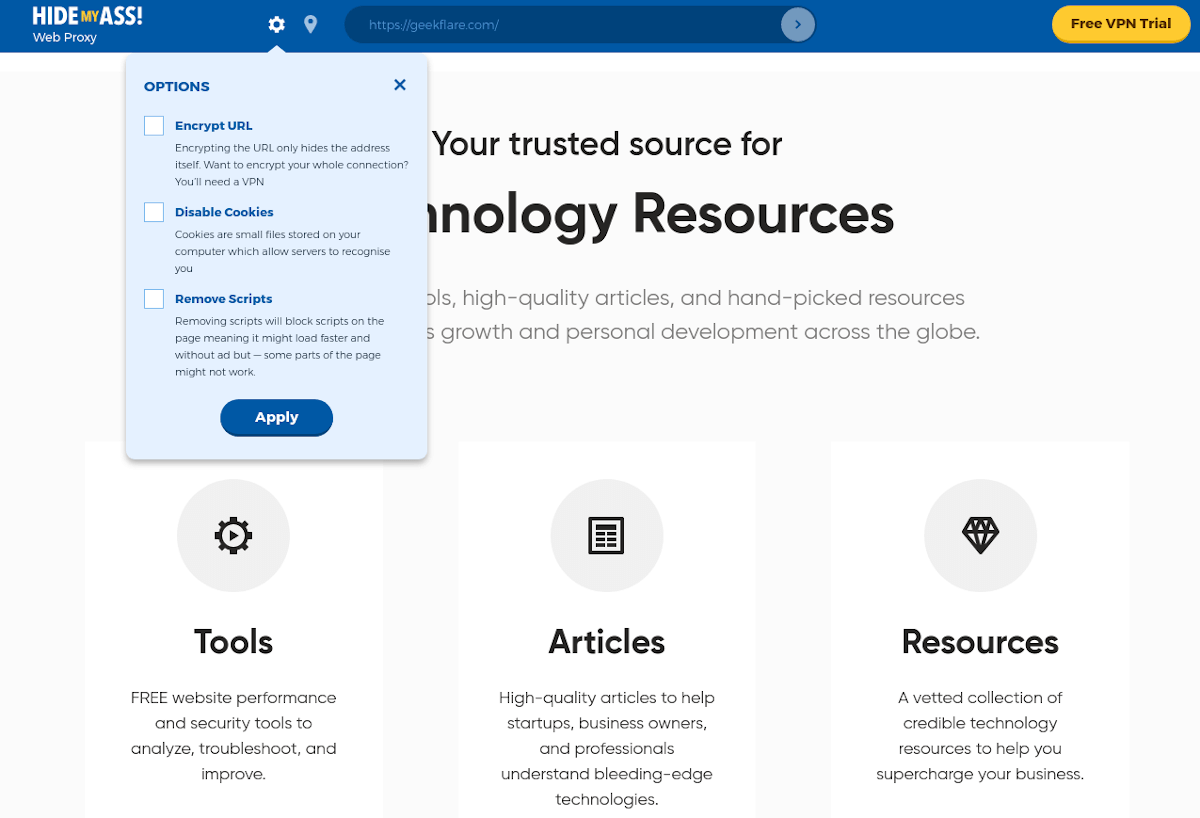Click the Apply button
This screenshot has height=818, width=1200.
(x=277, y=417)
